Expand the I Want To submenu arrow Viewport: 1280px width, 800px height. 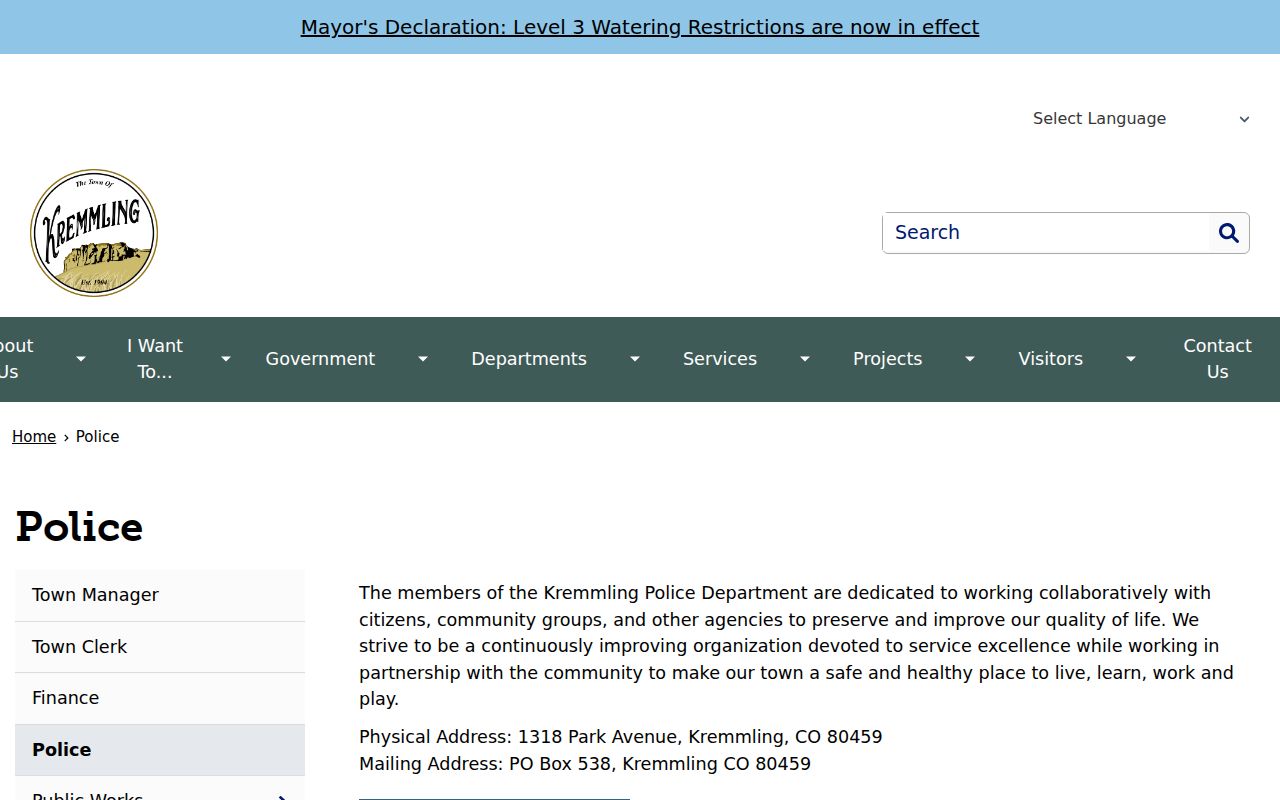pos(226,359)
